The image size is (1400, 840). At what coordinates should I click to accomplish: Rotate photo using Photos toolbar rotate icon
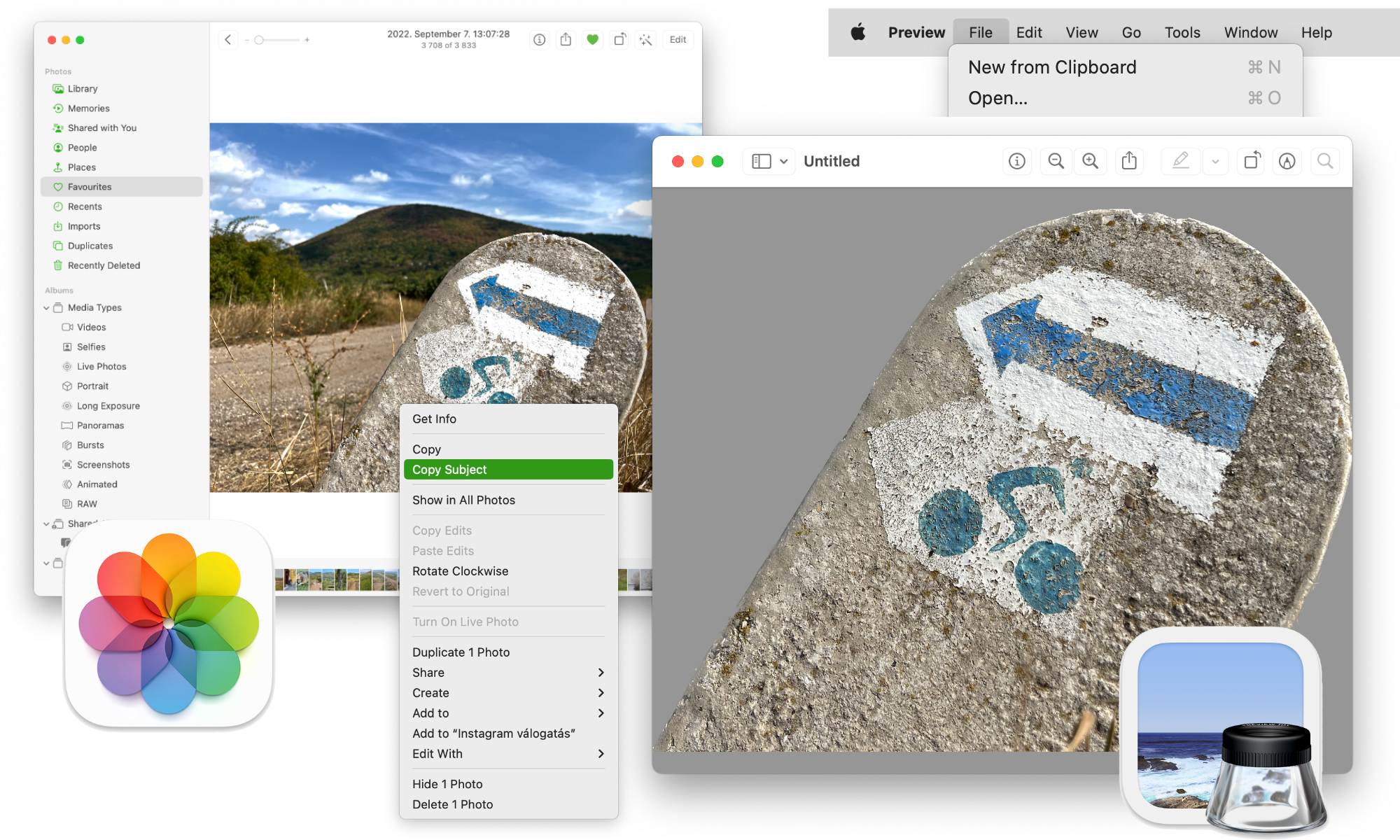coord(619,40)
